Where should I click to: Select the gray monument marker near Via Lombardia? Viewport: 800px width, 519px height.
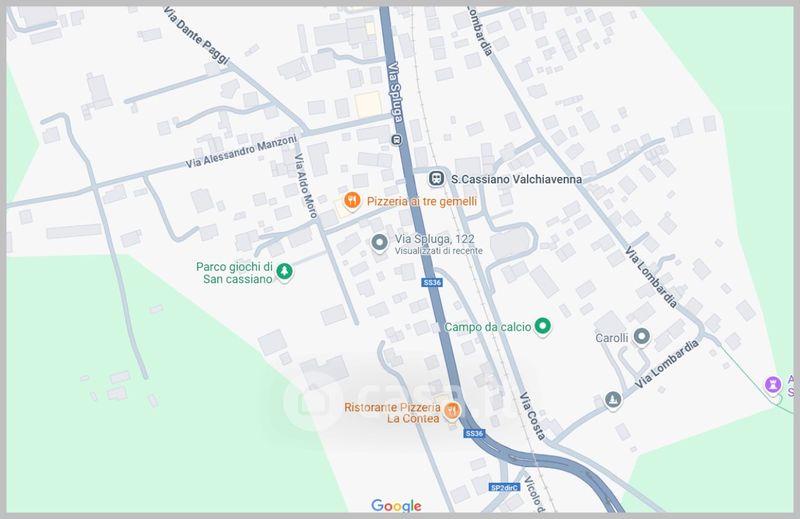click(x=613, y=400)
